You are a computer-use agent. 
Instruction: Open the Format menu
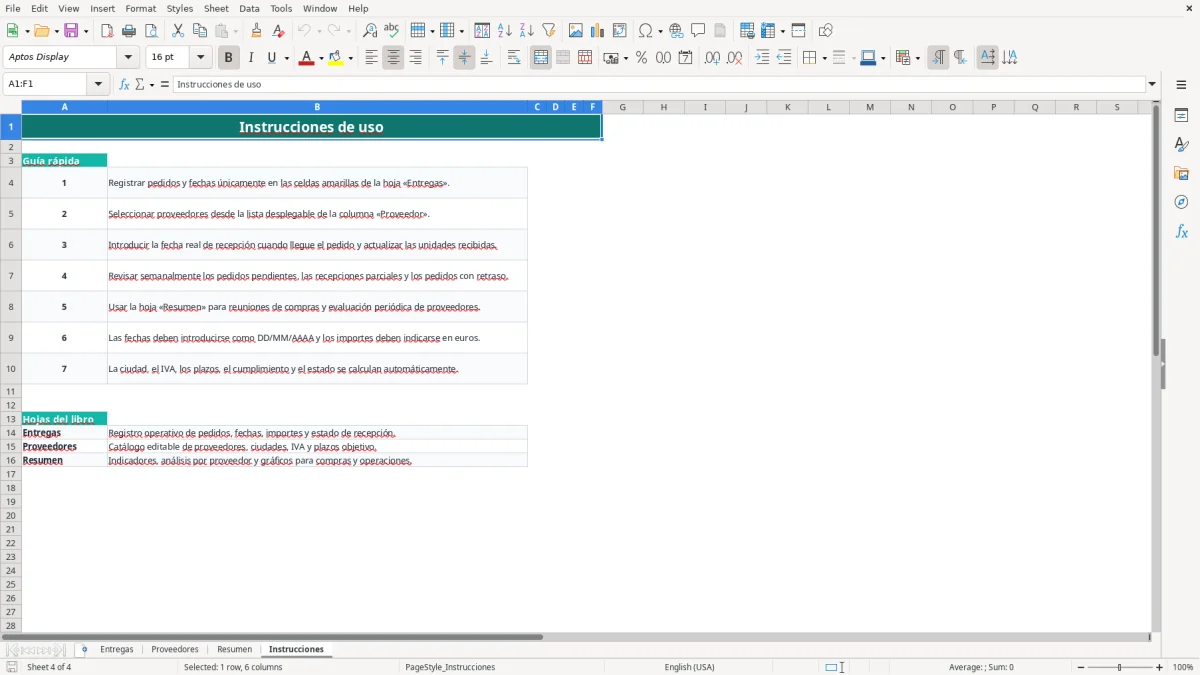point(140,8)
